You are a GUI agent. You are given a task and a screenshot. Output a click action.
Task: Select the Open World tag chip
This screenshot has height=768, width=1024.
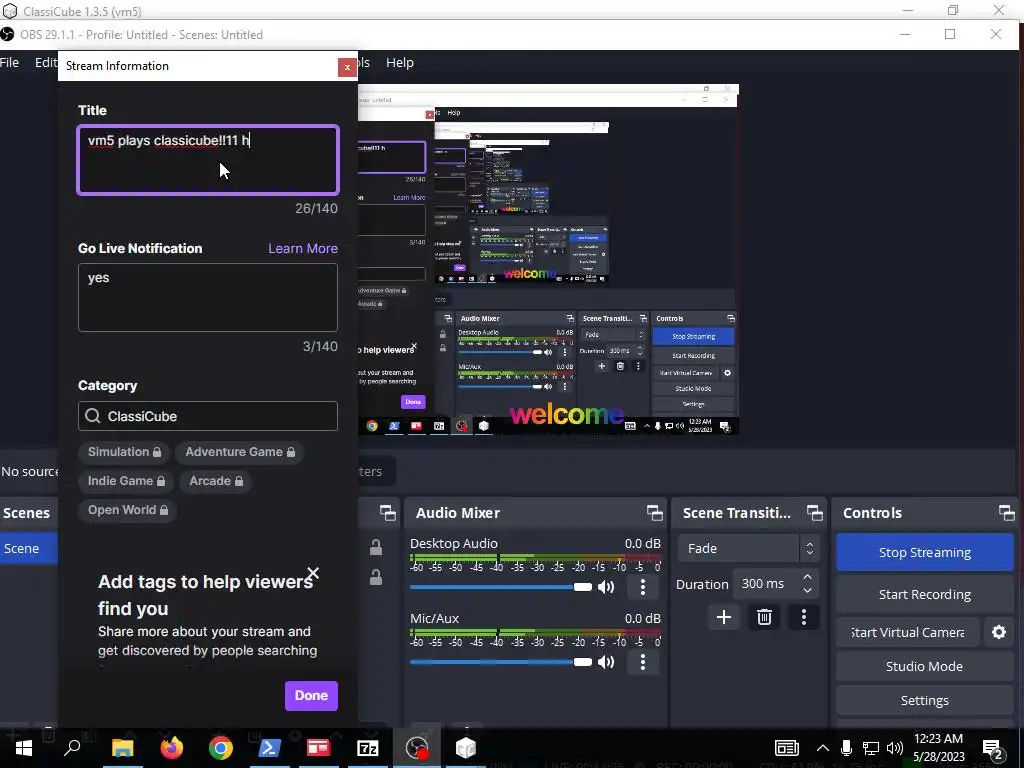click(x=128, y=510)
